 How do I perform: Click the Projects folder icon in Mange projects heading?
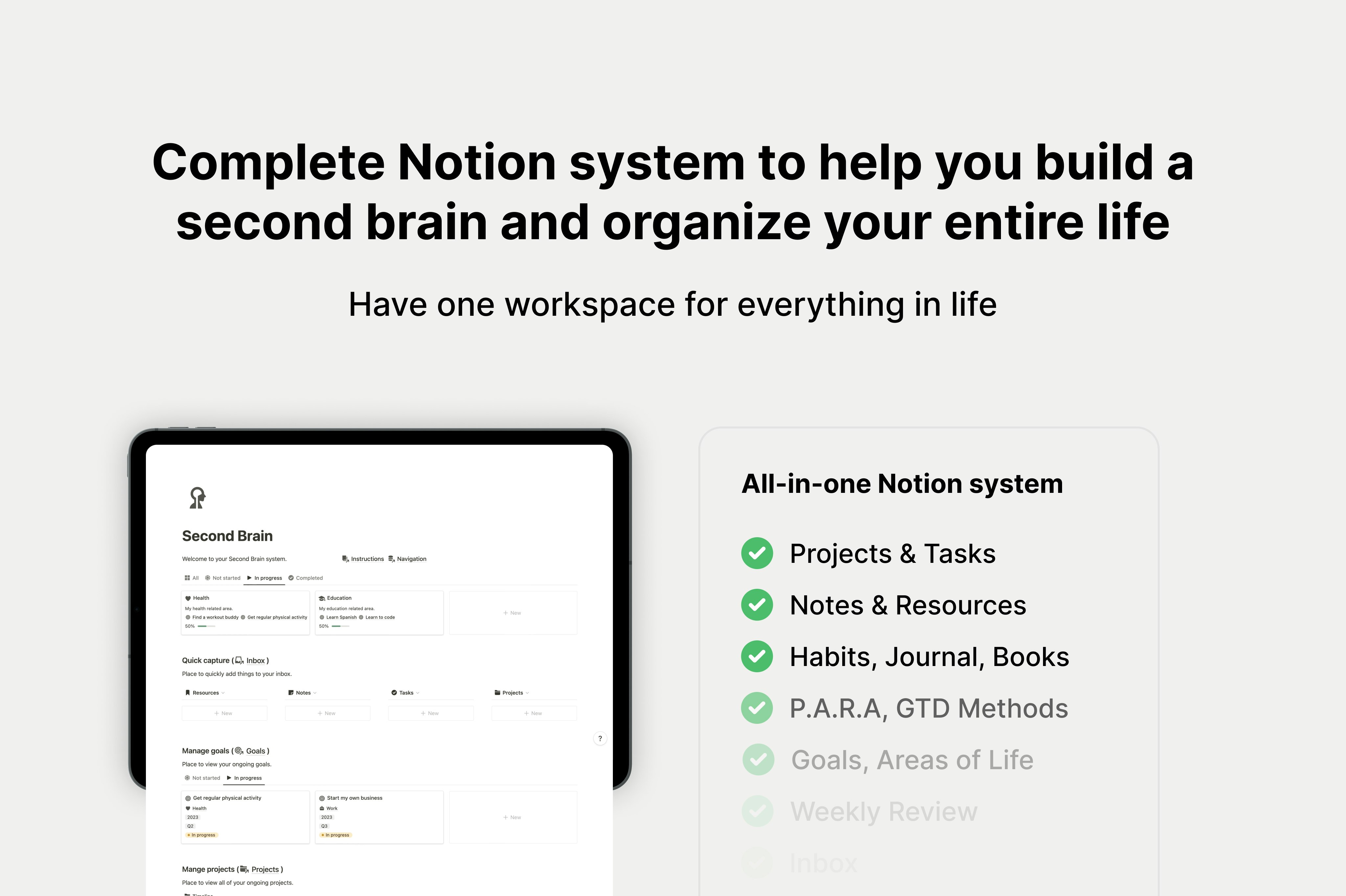point(244,870)
